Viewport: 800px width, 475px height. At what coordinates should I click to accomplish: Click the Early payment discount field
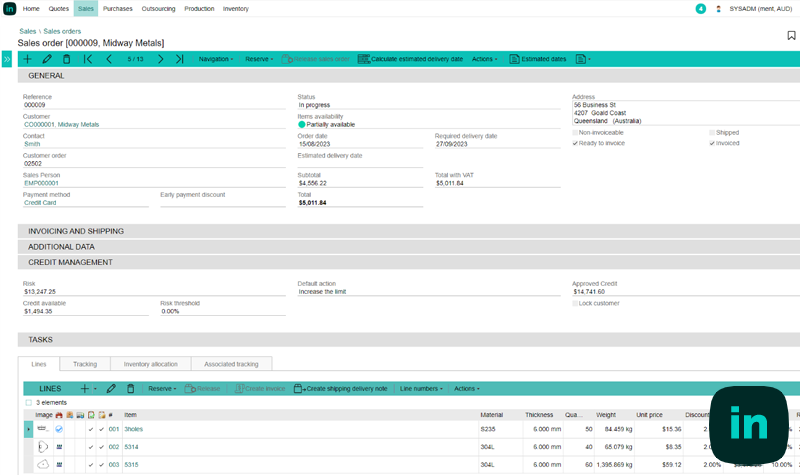tap(223, 203)
